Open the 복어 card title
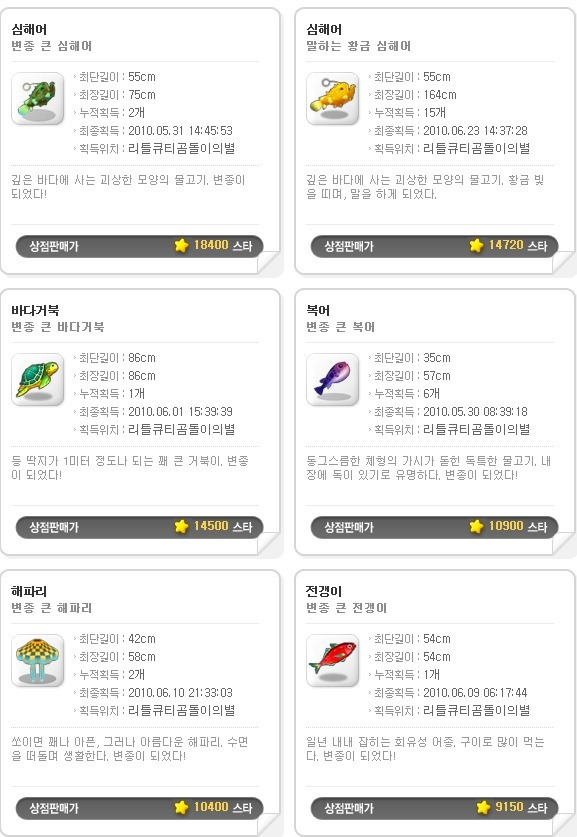The height and width of the screenshot is (837, 577). pyautogui.click(x=318, y=310)
